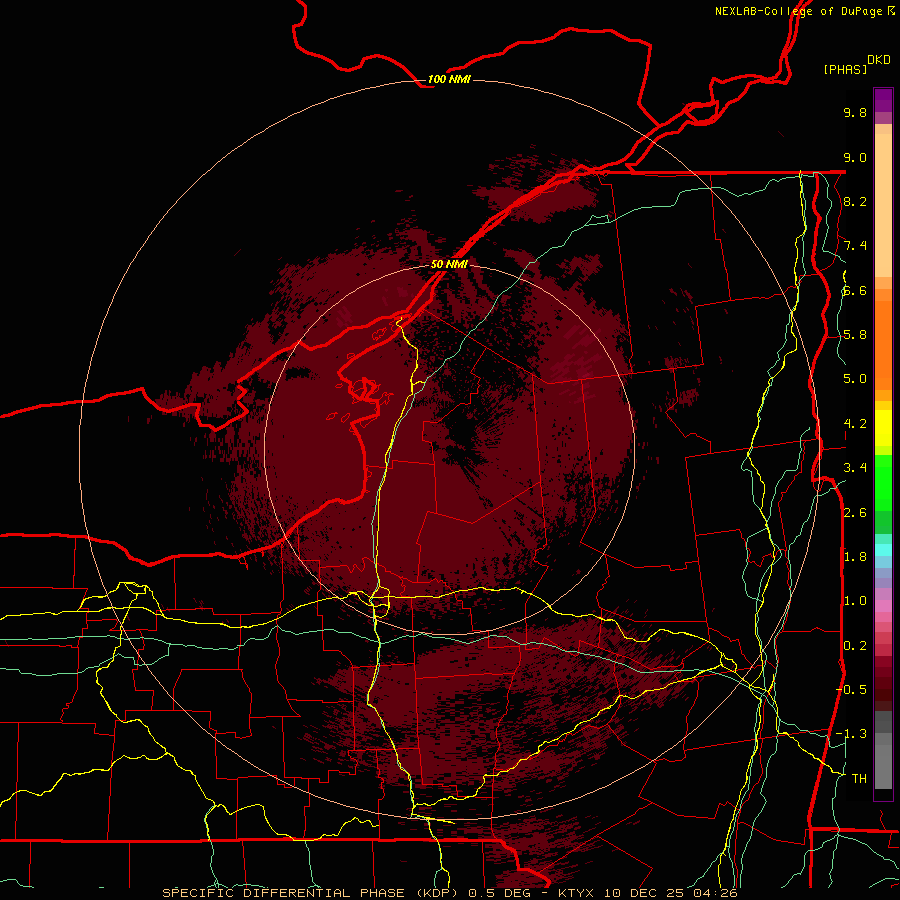Click the 5.8 value on the color scale
The width and height of the screenshot is (900, 900).
(x=855, y=335)
